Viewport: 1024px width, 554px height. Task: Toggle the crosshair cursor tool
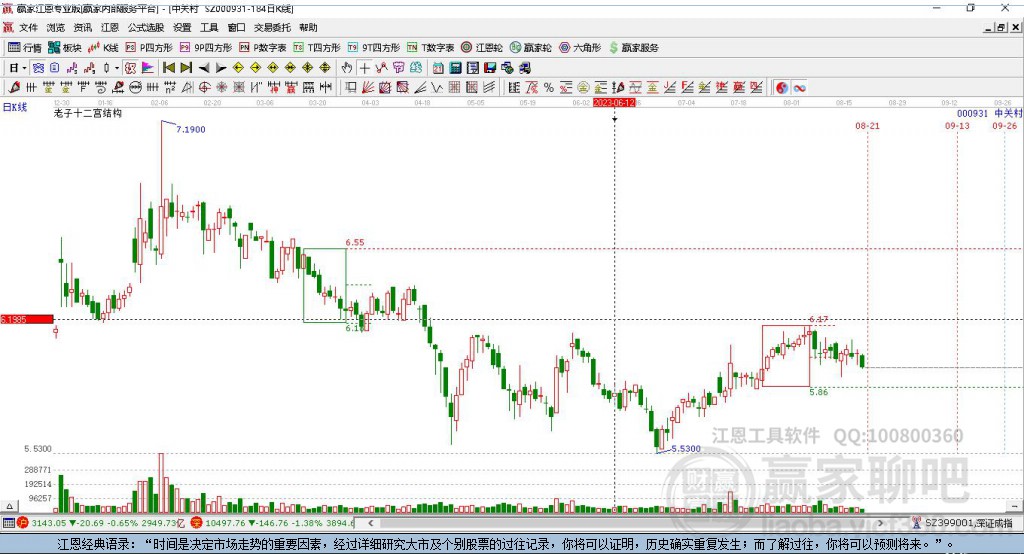click(364, 68)
